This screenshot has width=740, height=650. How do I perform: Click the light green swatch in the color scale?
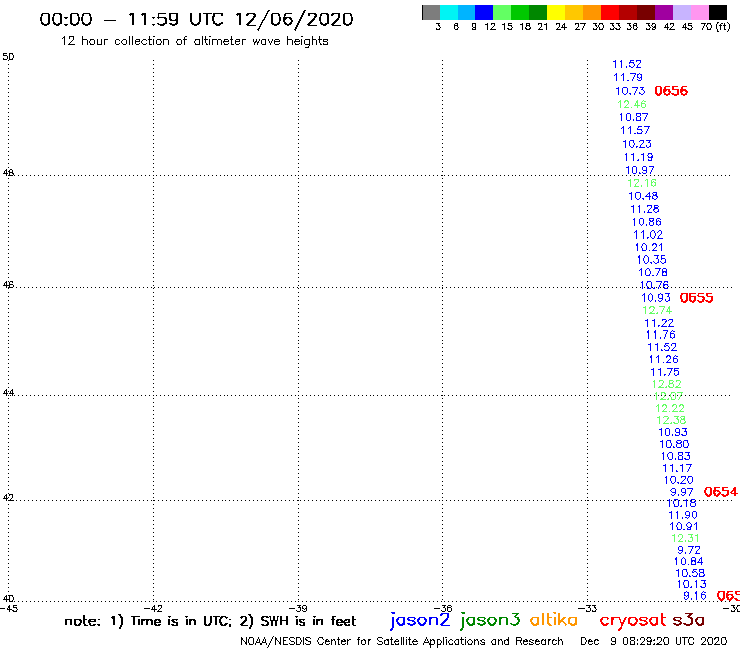coord(502,12)
